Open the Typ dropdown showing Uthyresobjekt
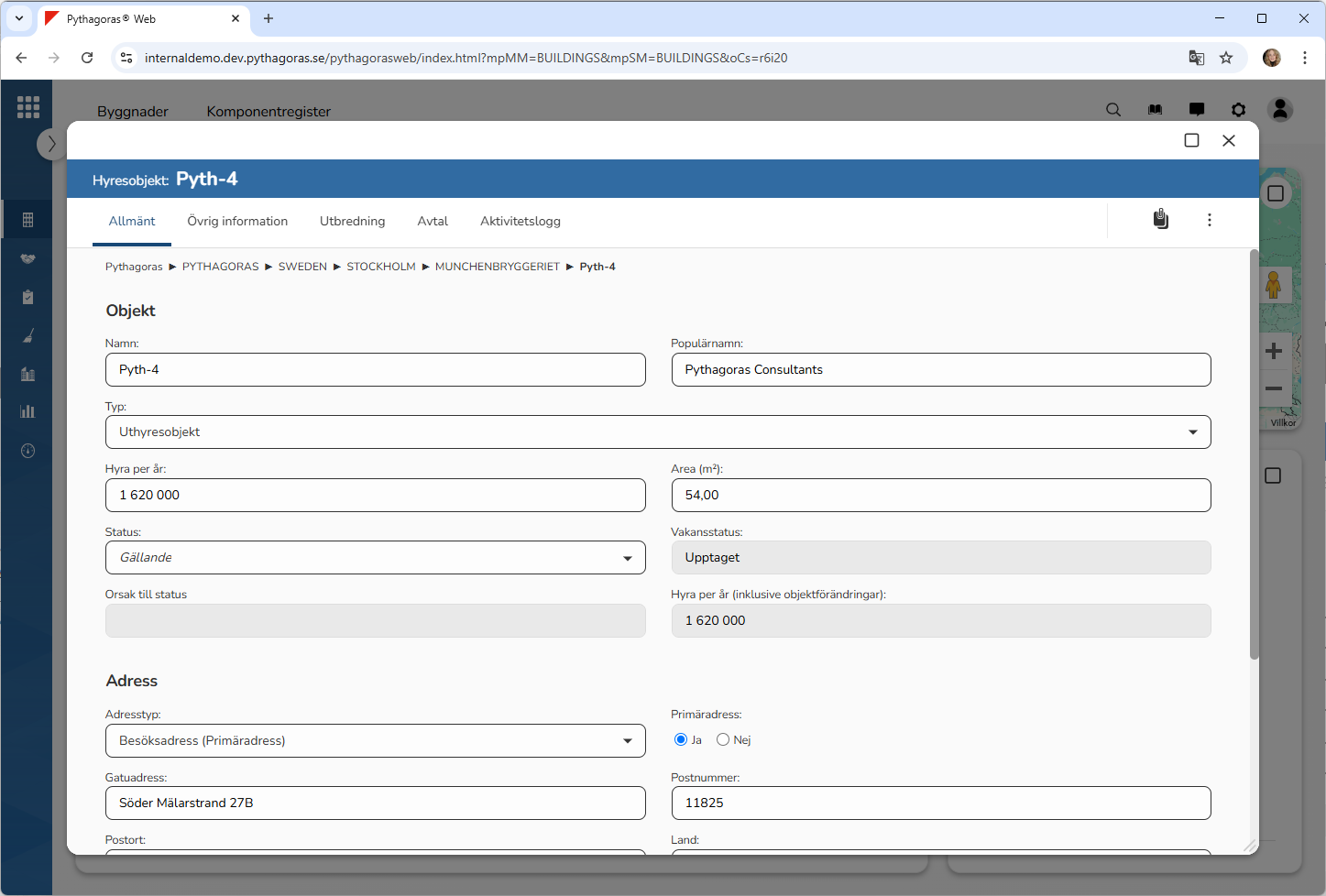The height and width of the screenshot is (896, 1326). [x=658, y=432]
